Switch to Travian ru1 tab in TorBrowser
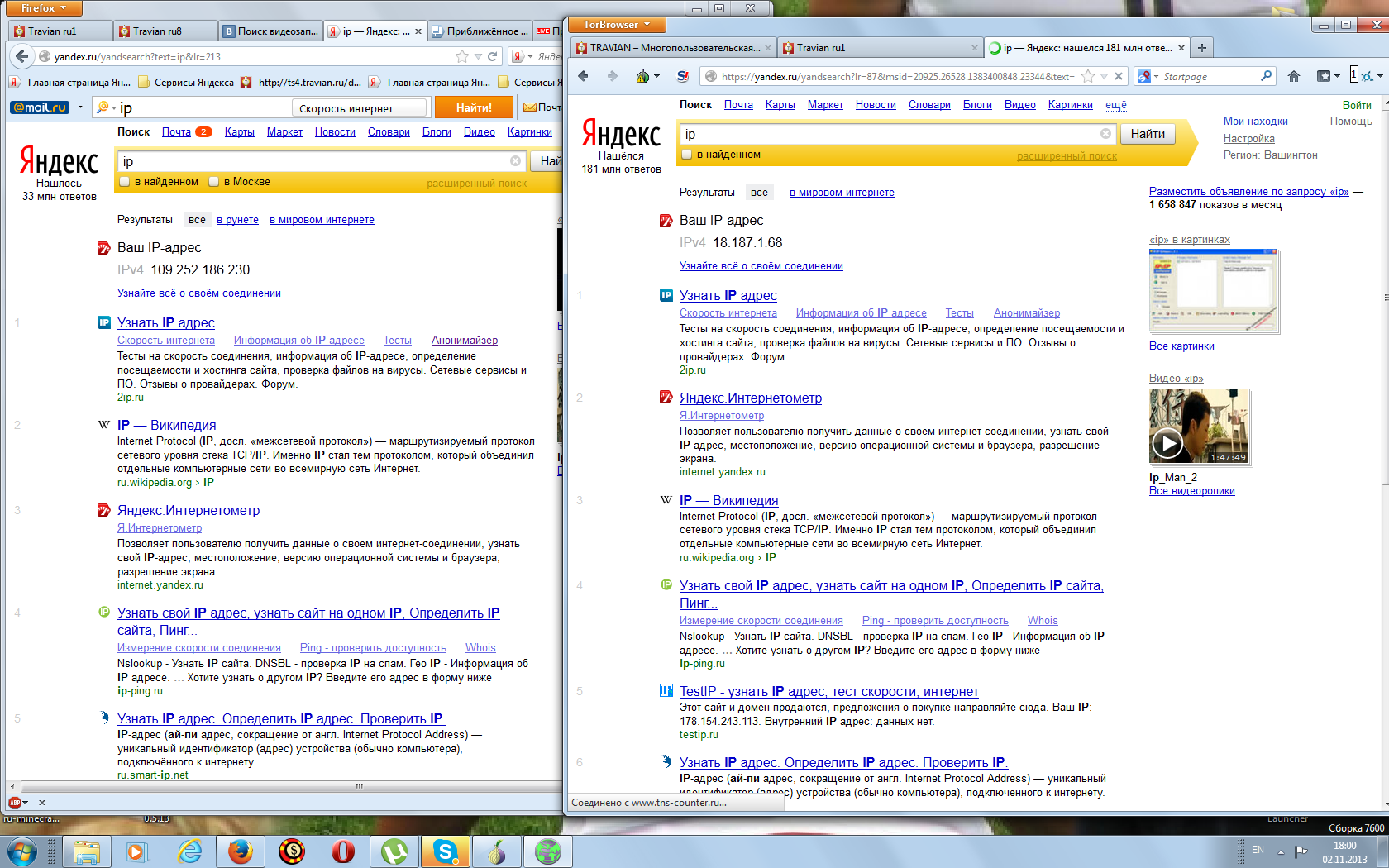The height and width of the screenshot is (868, 1389). (x=880, y=48)
